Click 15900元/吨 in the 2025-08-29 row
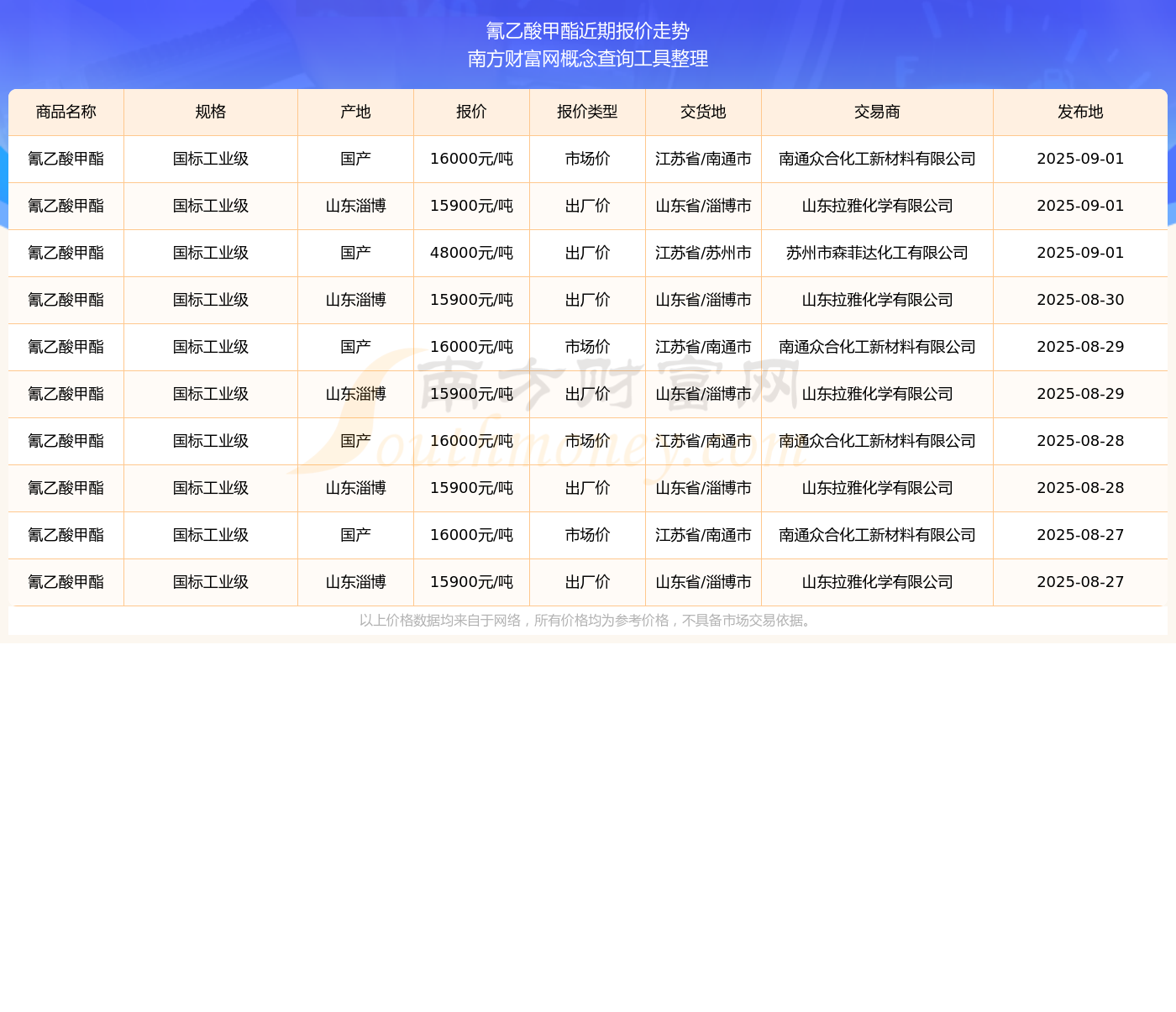 tap(472, 394)
